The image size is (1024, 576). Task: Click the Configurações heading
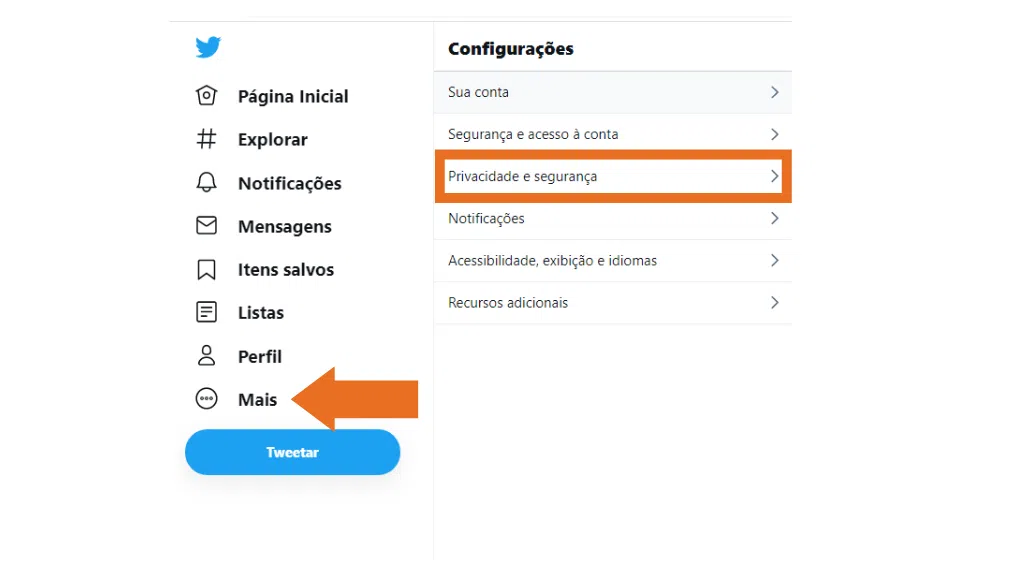tap(511, 48)
